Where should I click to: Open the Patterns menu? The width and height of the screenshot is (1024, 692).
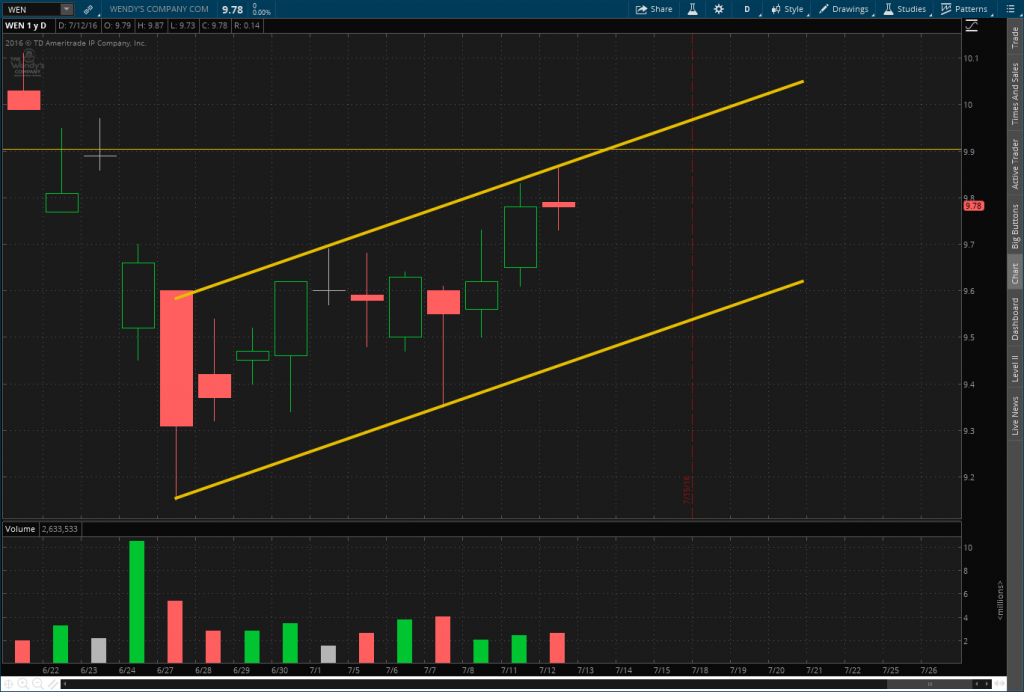(x=964, y=9)
